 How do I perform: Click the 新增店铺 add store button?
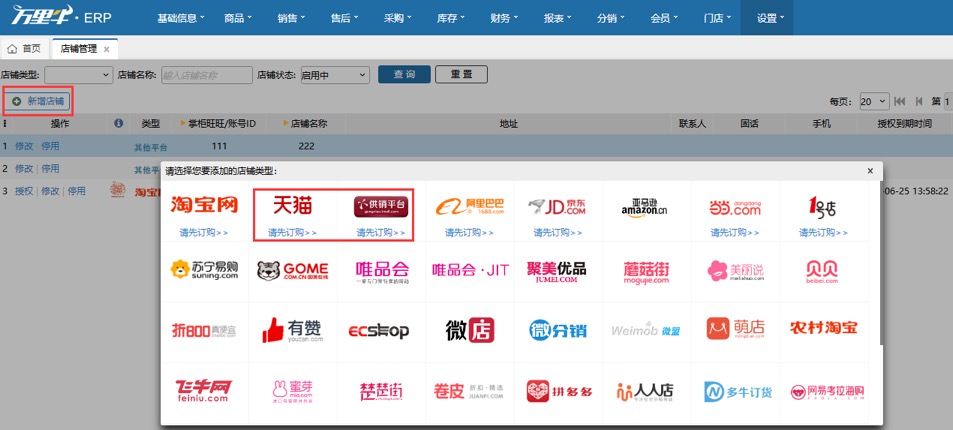click(38, 101)
